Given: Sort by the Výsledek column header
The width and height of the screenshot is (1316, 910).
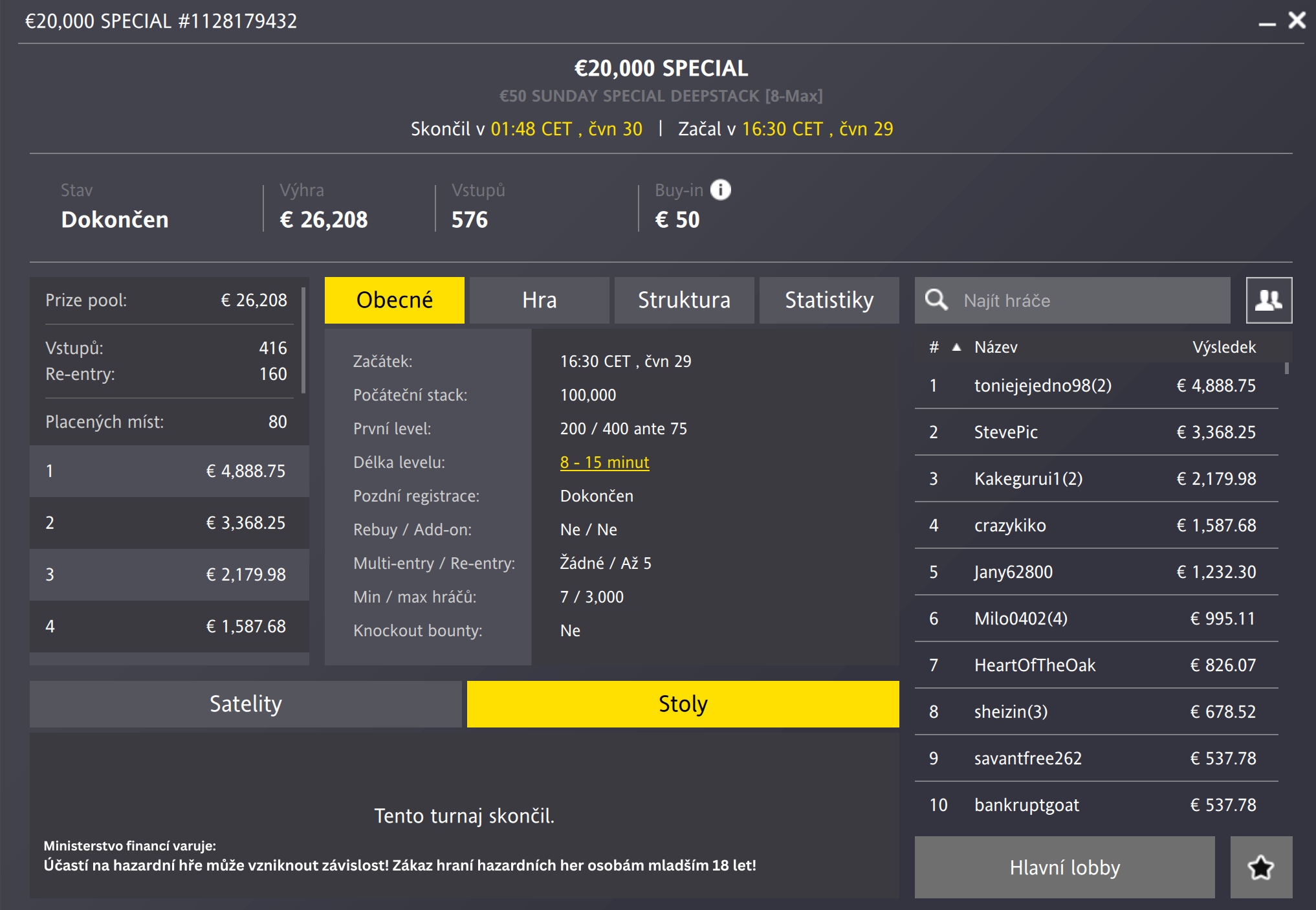Looking at the screenshot, I should [1223, 348].
